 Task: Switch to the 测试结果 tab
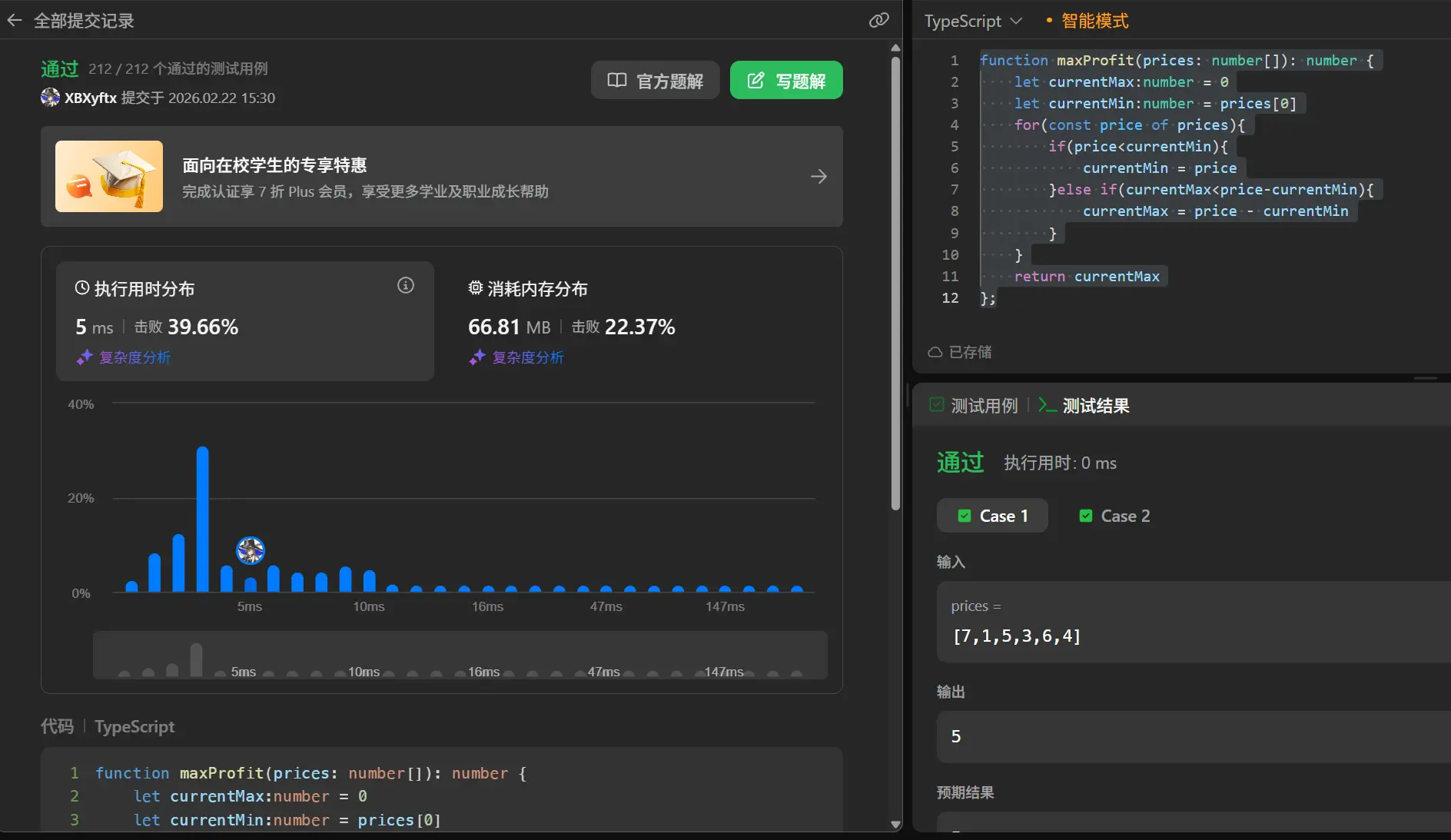pyautogui.click(x=1084, y=406)
